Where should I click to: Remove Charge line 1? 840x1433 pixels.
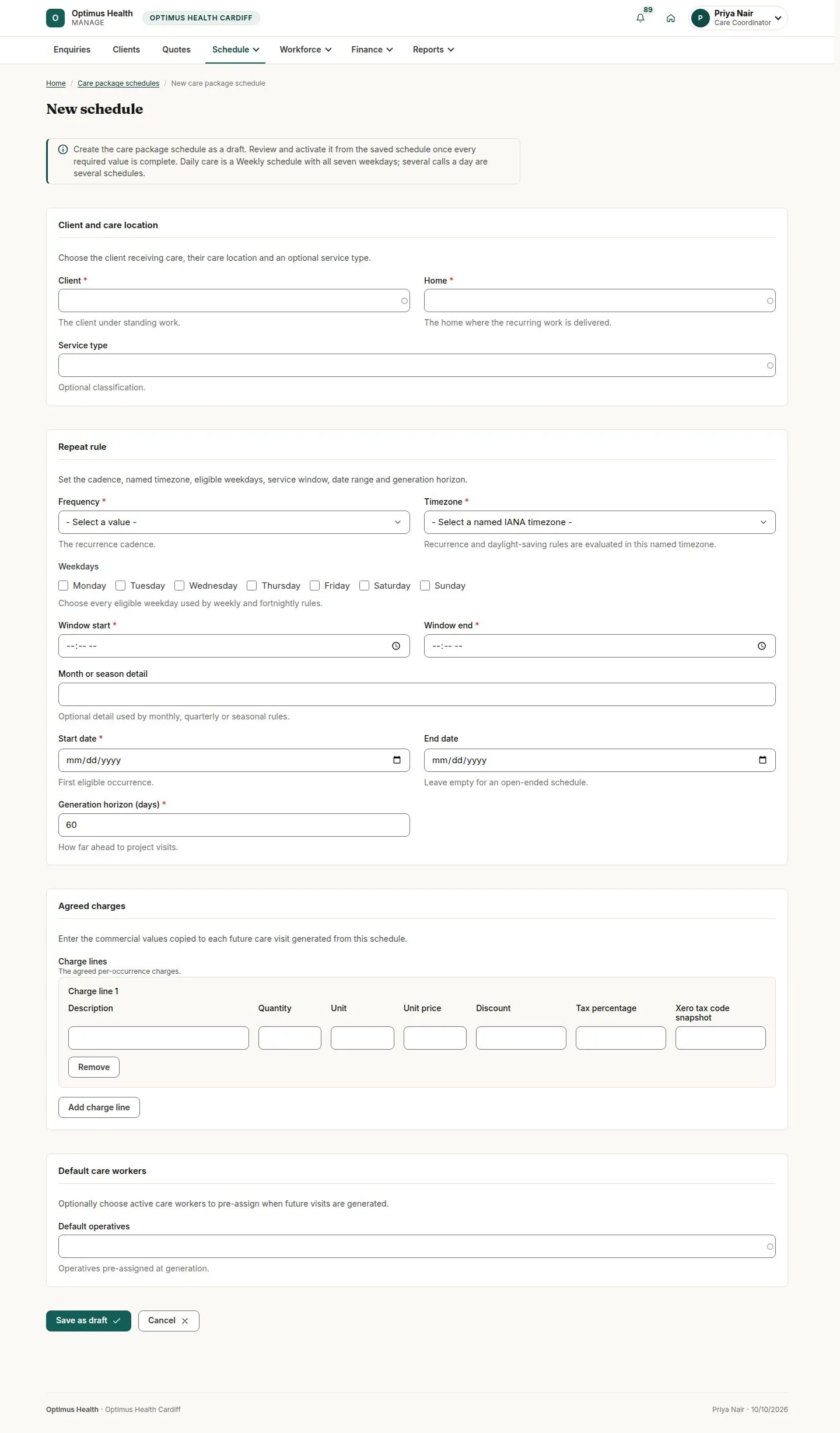(x=94, y=1067)
